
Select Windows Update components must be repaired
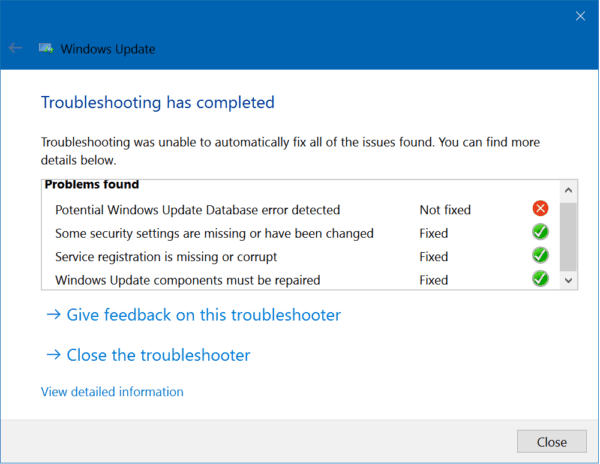click(188, 280)
